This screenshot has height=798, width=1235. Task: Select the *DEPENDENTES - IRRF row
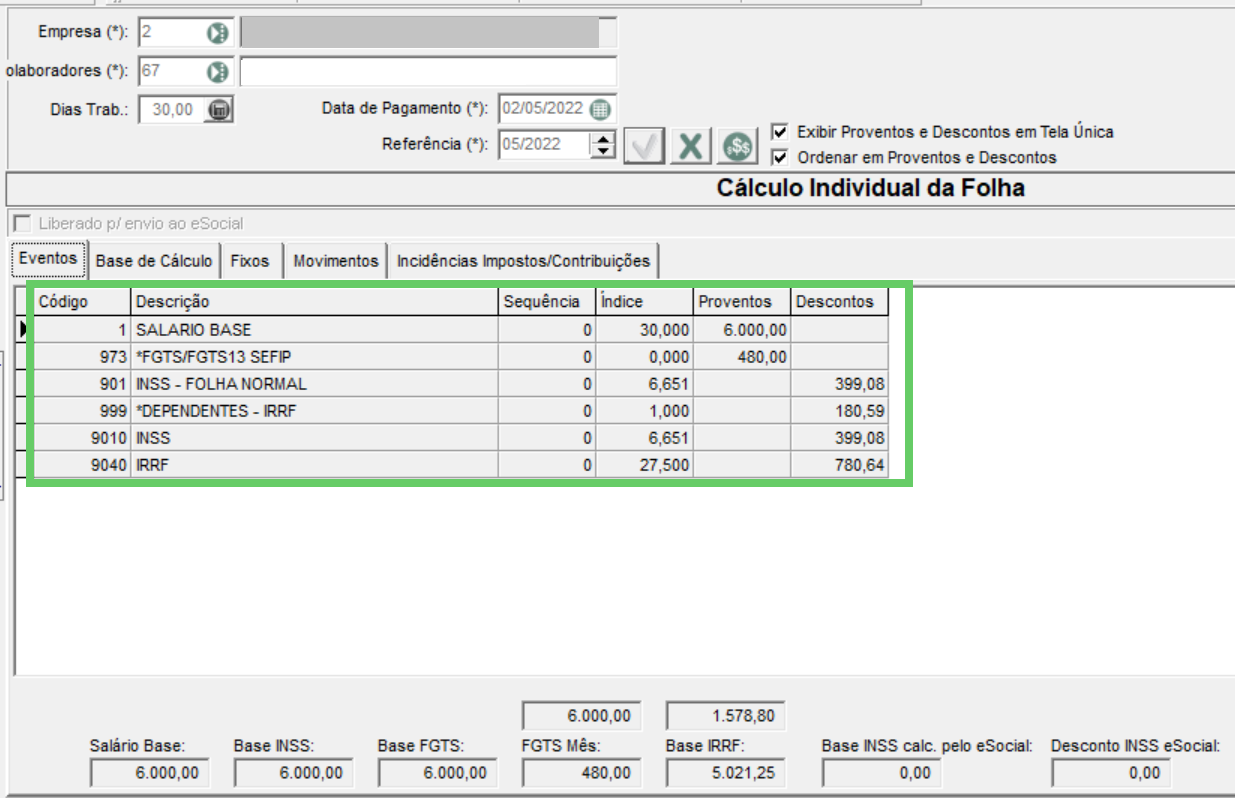coord(461,410)
